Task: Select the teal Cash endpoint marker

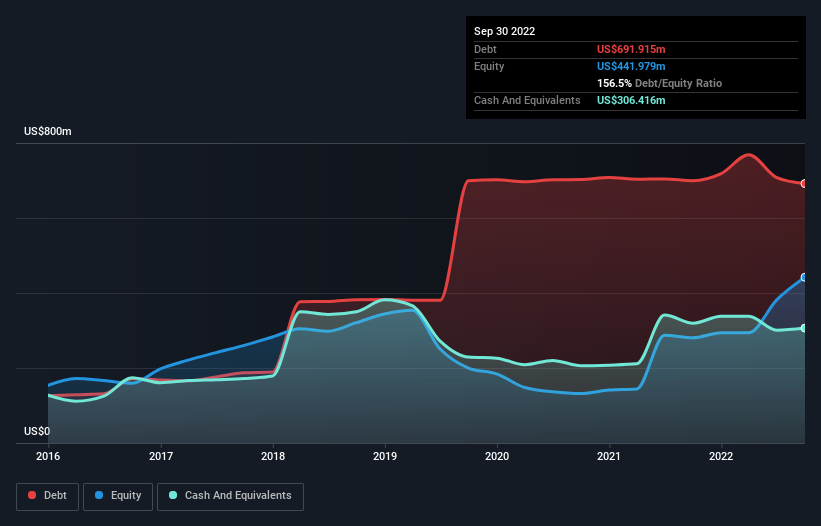Action: click(x=804, y=328)
